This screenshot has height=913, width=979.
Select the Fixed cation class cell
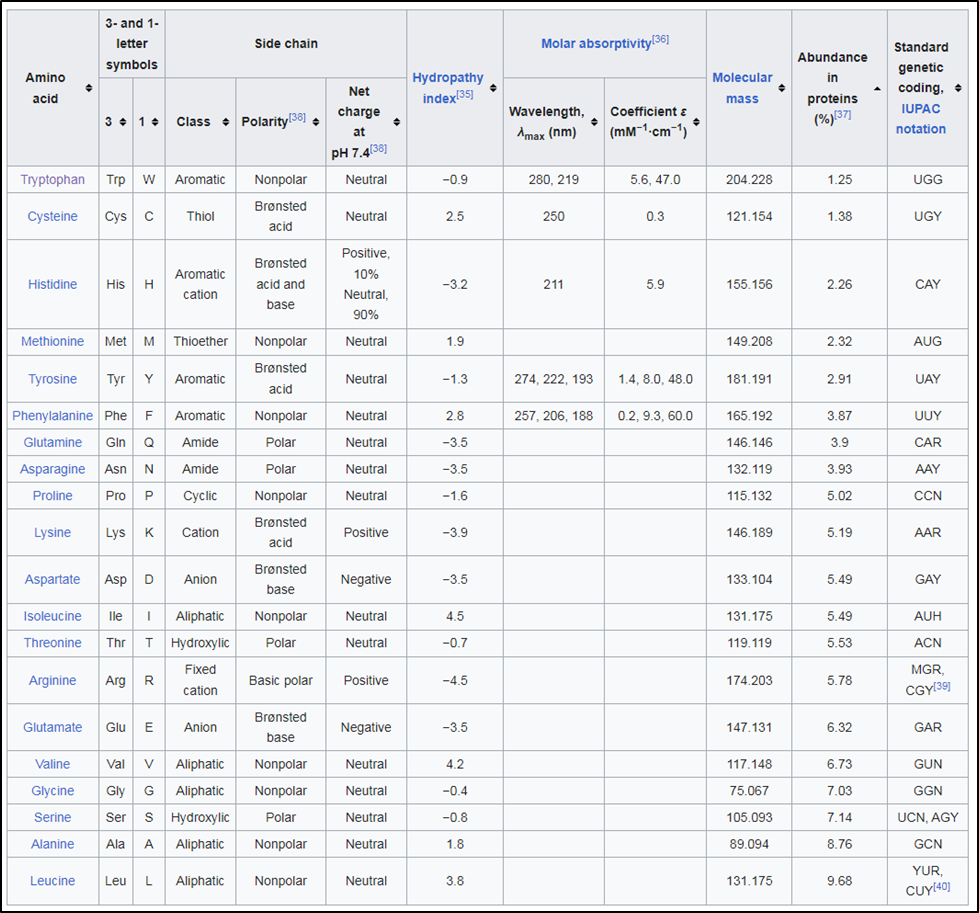coord(200,680)
